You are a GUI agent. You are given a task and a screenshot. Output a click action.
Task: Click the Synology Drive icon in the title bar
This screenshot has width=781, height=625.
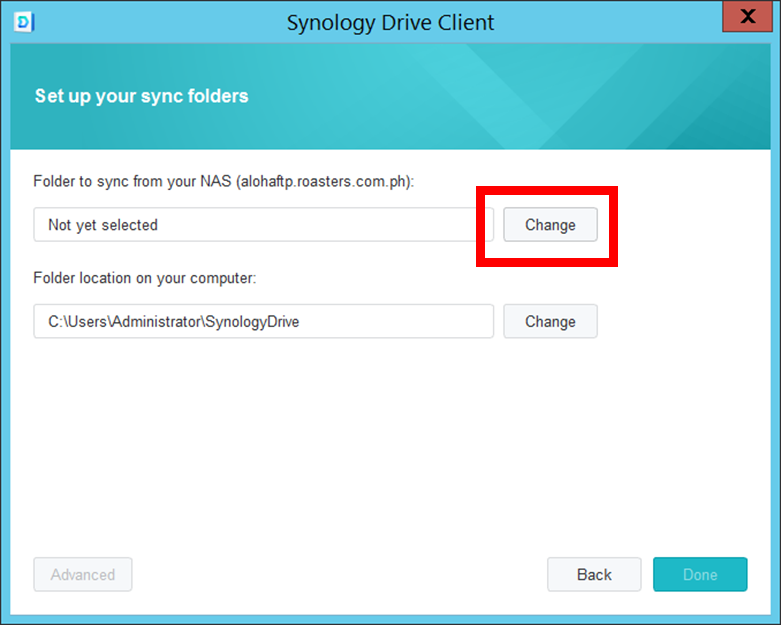tap(24, 22)
